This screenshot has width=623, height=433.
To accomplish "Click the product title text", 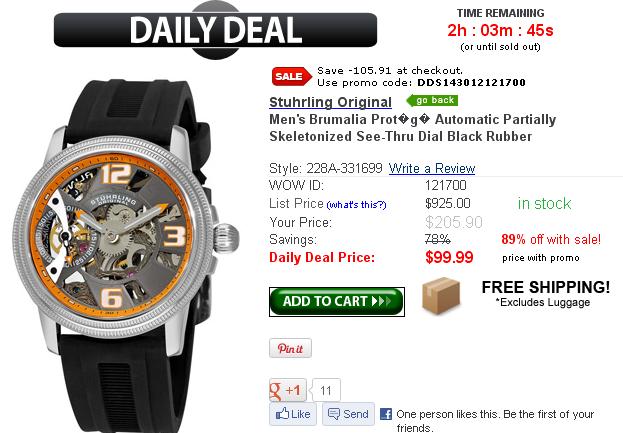I will [412, 128].
